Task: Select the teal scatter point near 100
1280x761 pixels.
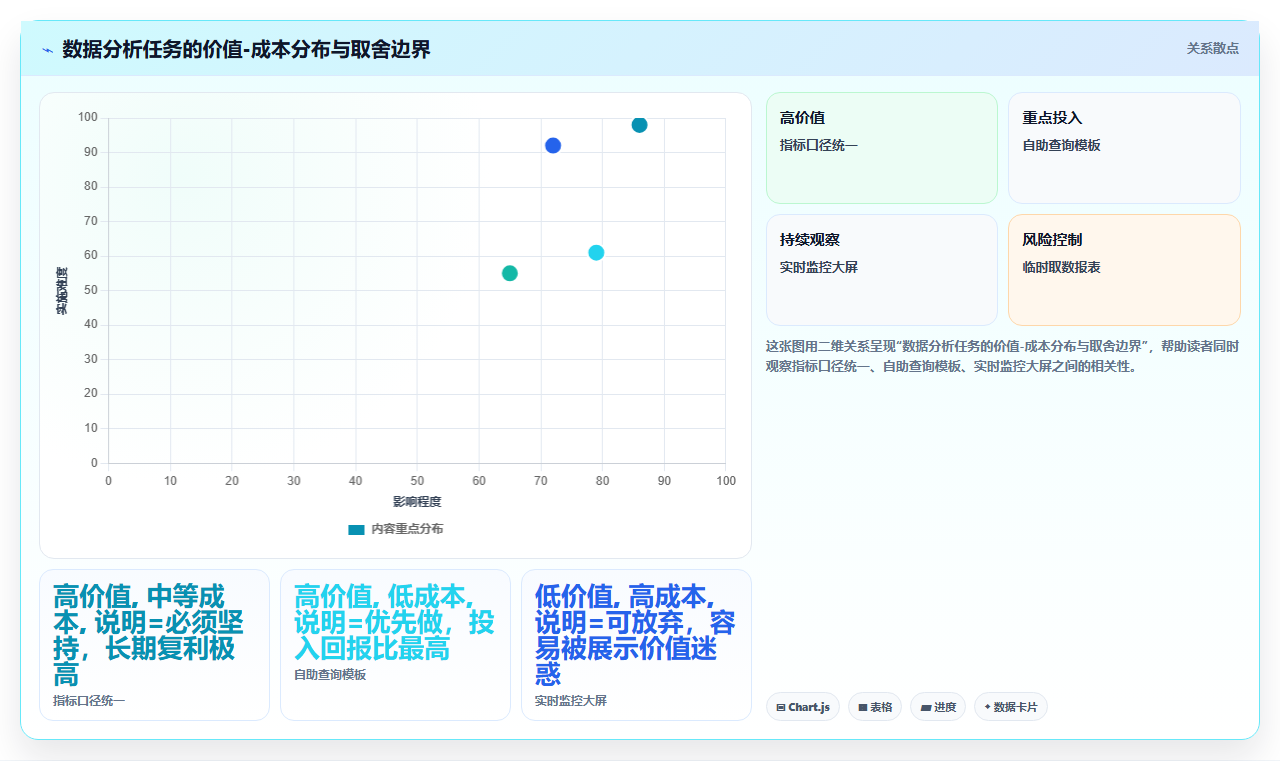Action: pyautogui.click(x=640, y=125)
